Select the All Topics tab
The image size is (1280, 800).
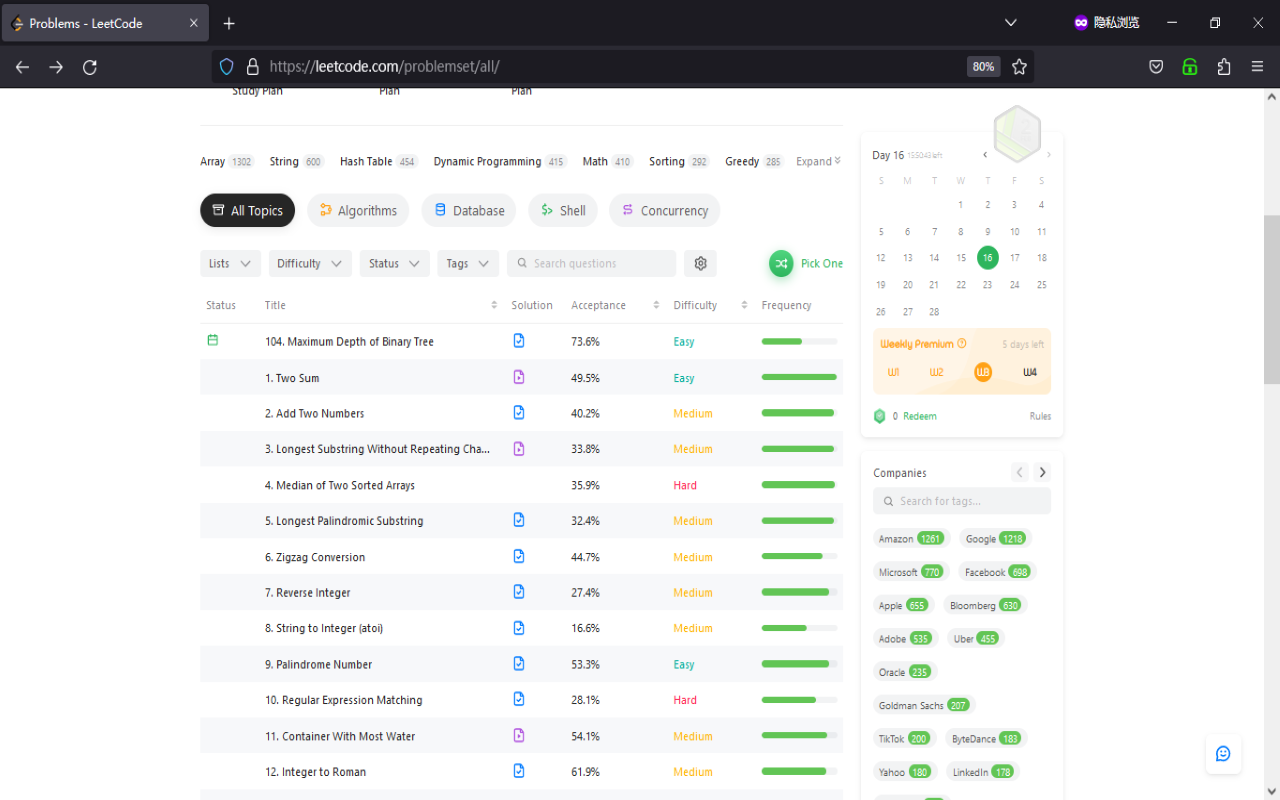[x=247, y=210]
